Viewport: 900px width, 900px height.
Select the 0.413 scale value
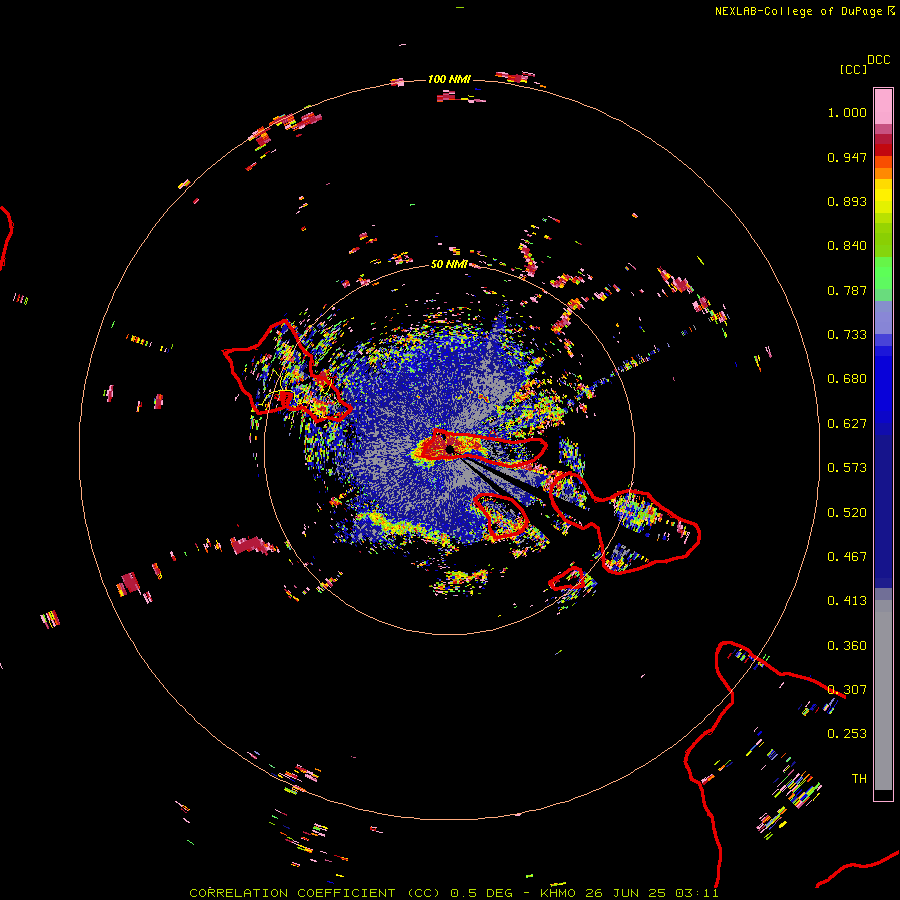point(847,601)
